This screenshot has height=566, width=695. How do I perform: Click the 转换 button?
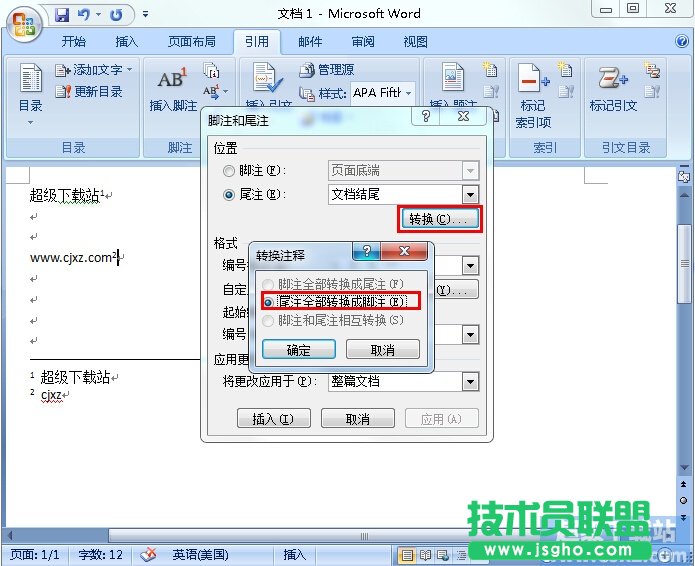click(x=439, y=219)
